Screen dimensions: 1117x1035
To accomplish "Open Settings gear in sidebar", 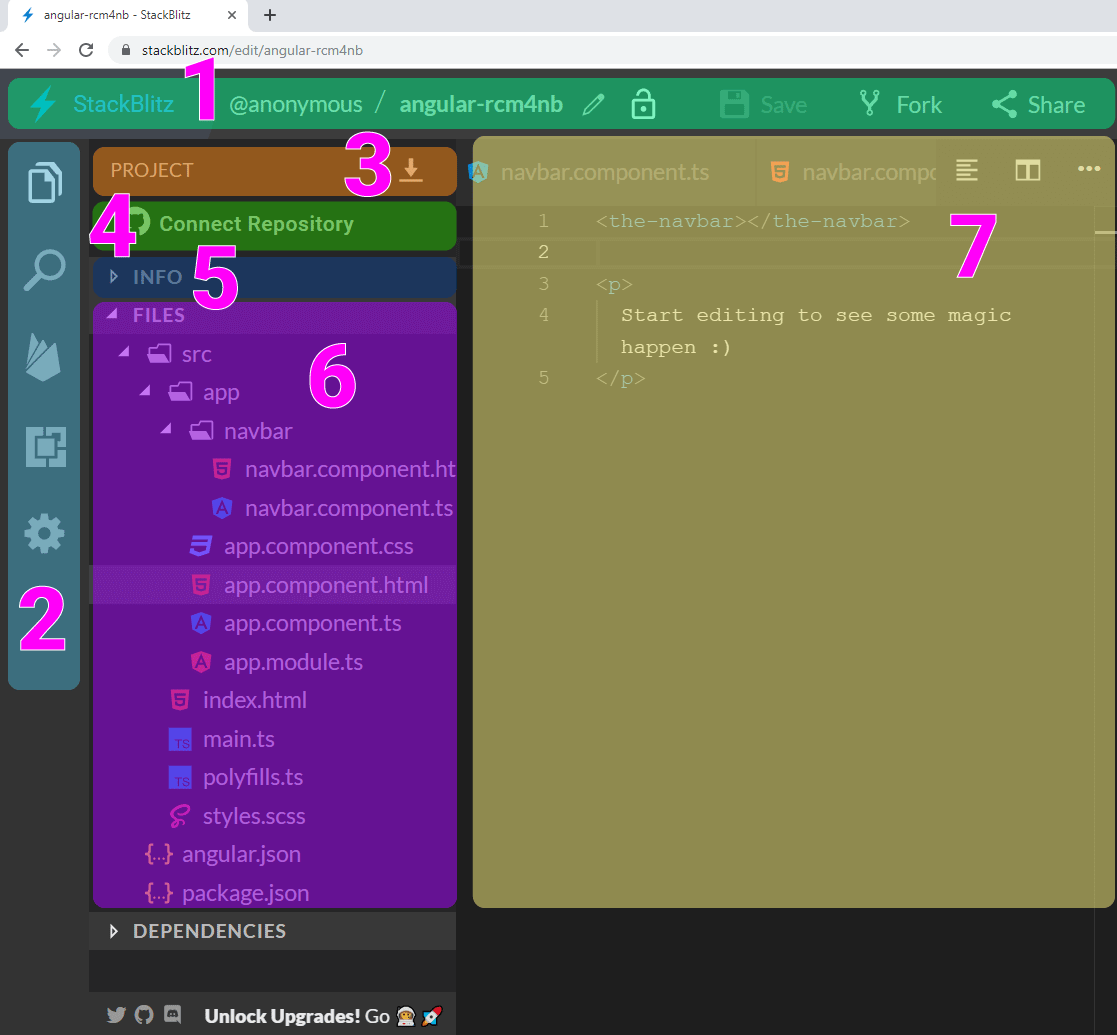I will coord(44,534).
